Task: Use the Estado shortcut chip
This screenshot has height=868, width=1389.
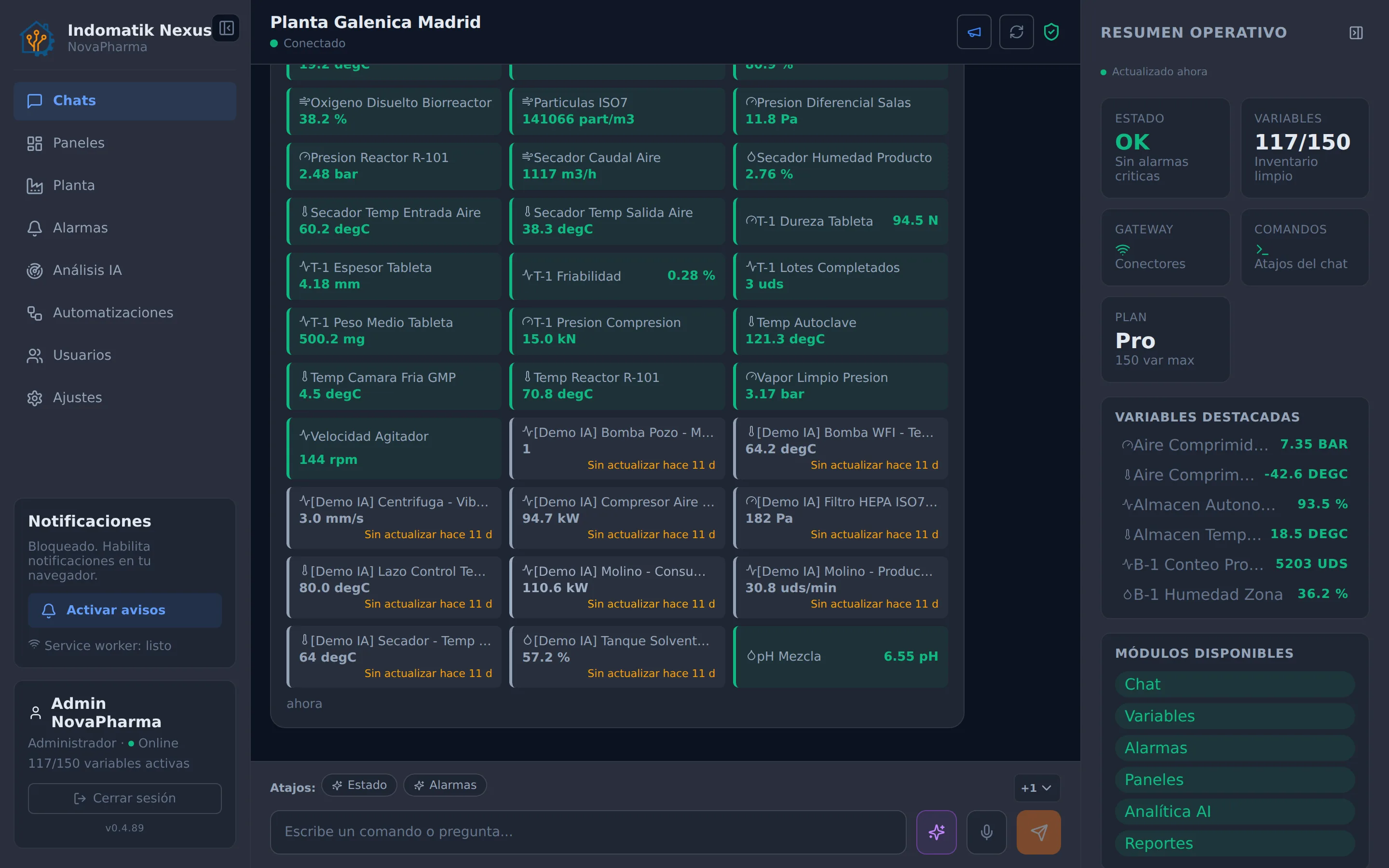Action: point(359,785)
